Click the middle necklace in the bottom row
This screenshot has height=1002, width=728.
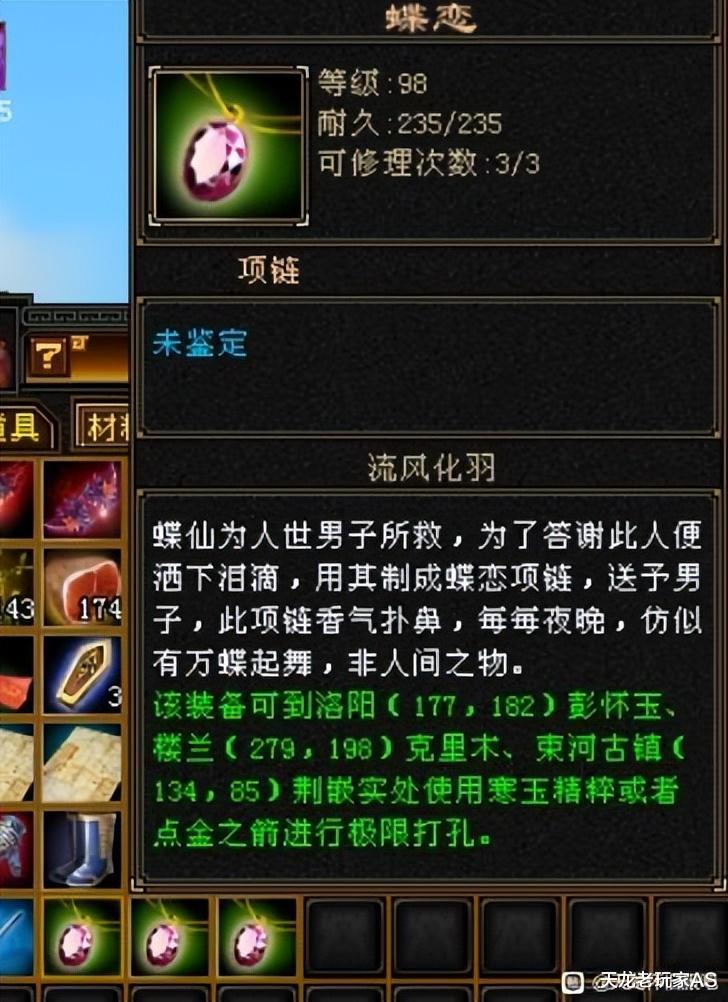(170, 937)
